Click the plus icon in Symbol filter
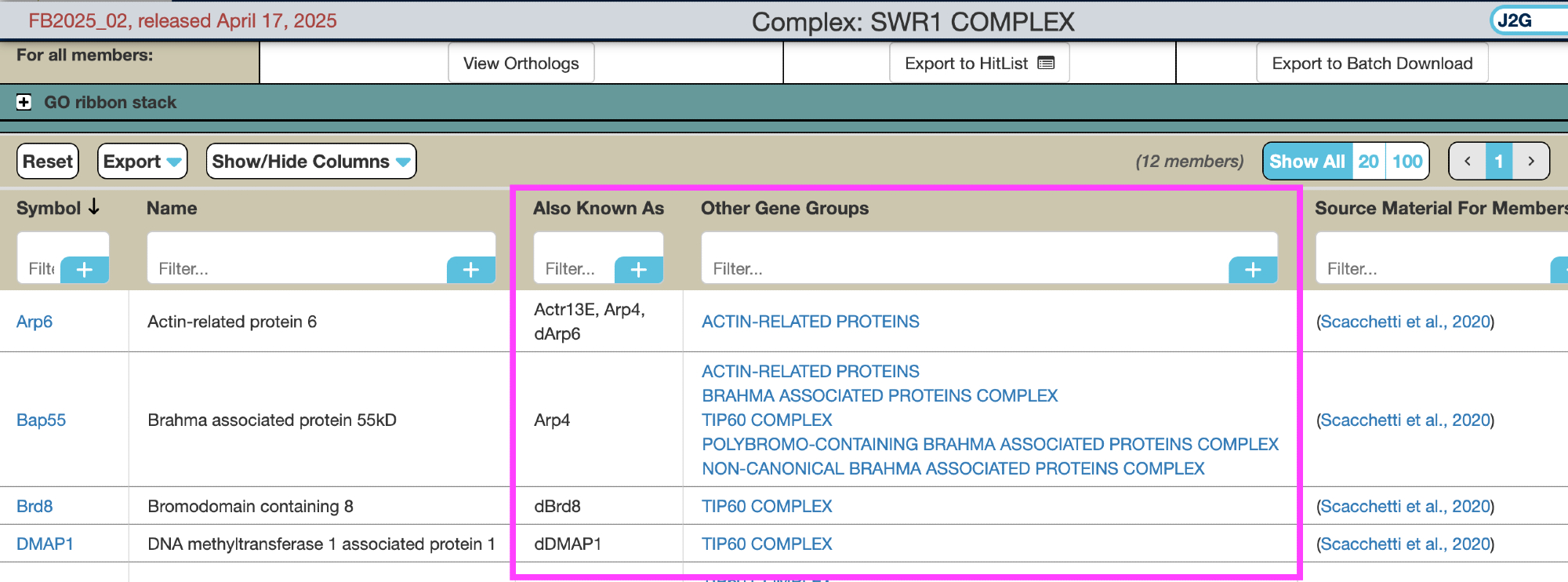 click(84, 270)
